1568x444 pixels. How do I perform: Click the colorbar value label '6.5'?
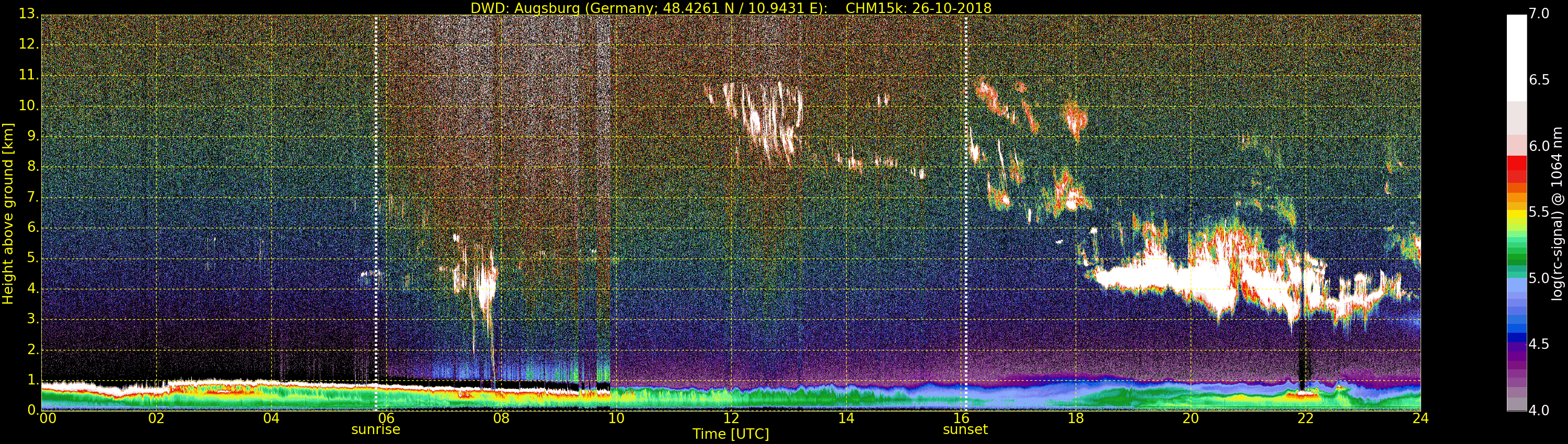tap(1539, 80)
